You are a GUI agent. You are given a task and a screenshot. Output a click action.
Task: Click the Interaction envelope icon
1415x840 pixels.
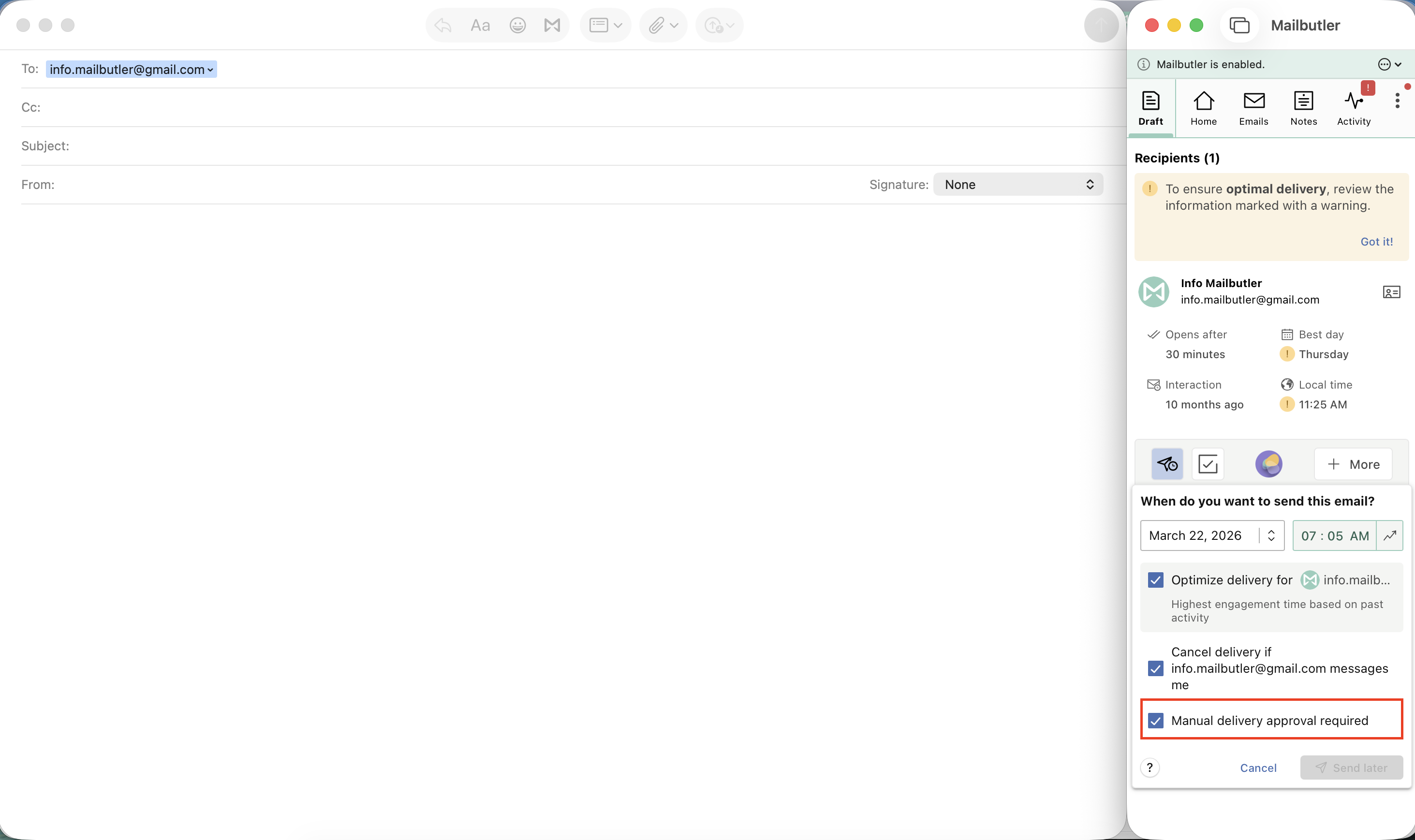click(1153, 385)
